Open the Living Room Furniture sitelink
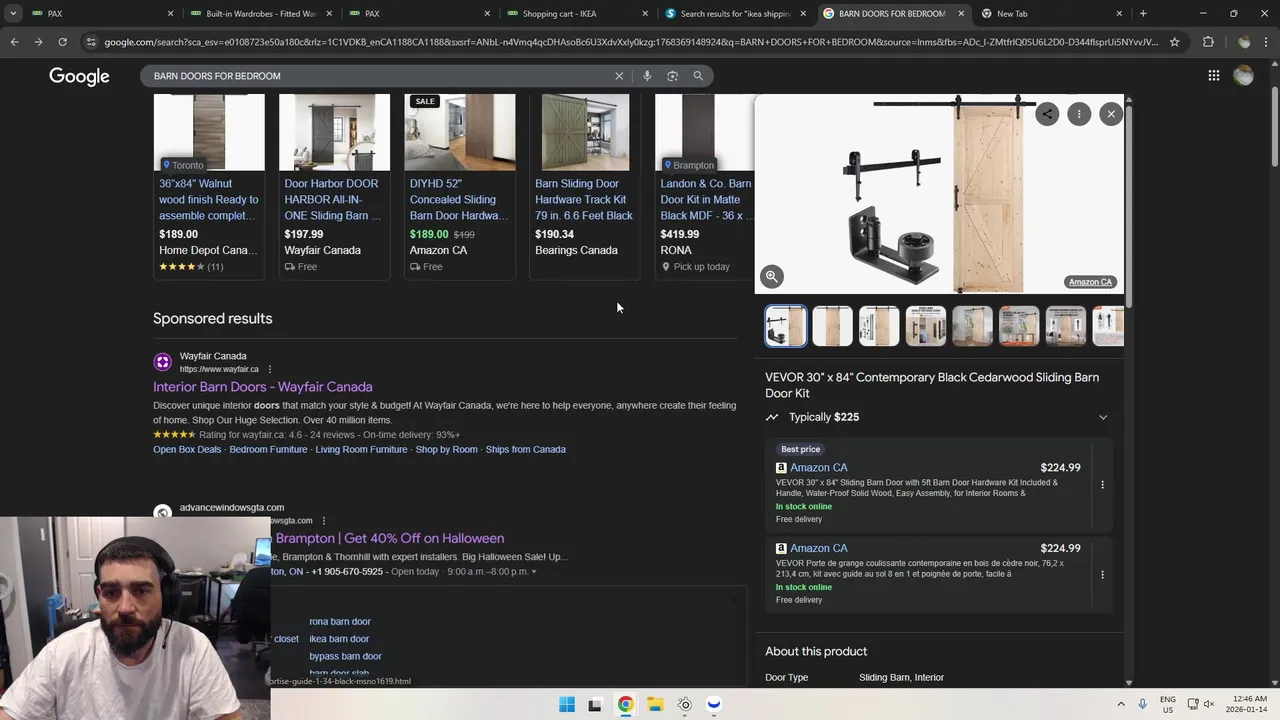 coord(361,450)
